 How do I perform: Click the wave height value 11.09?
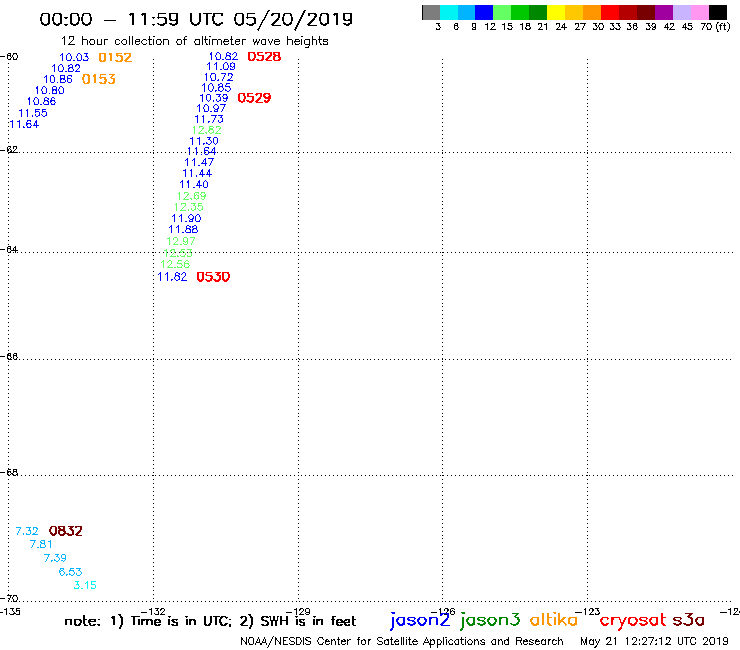point(221,67)
